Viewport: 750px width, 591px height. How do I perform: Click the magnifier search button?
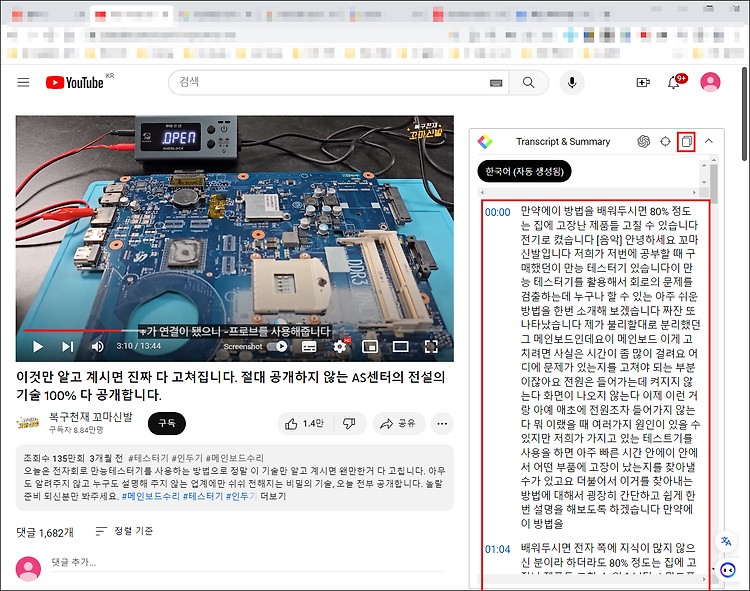pyautogui.click(x=529, y=83)
